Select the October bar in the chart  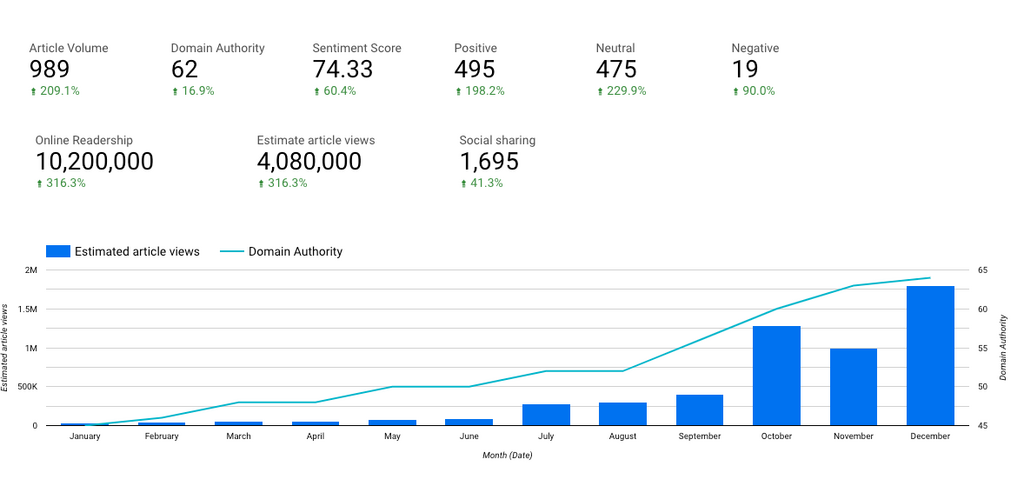point(776,376)
